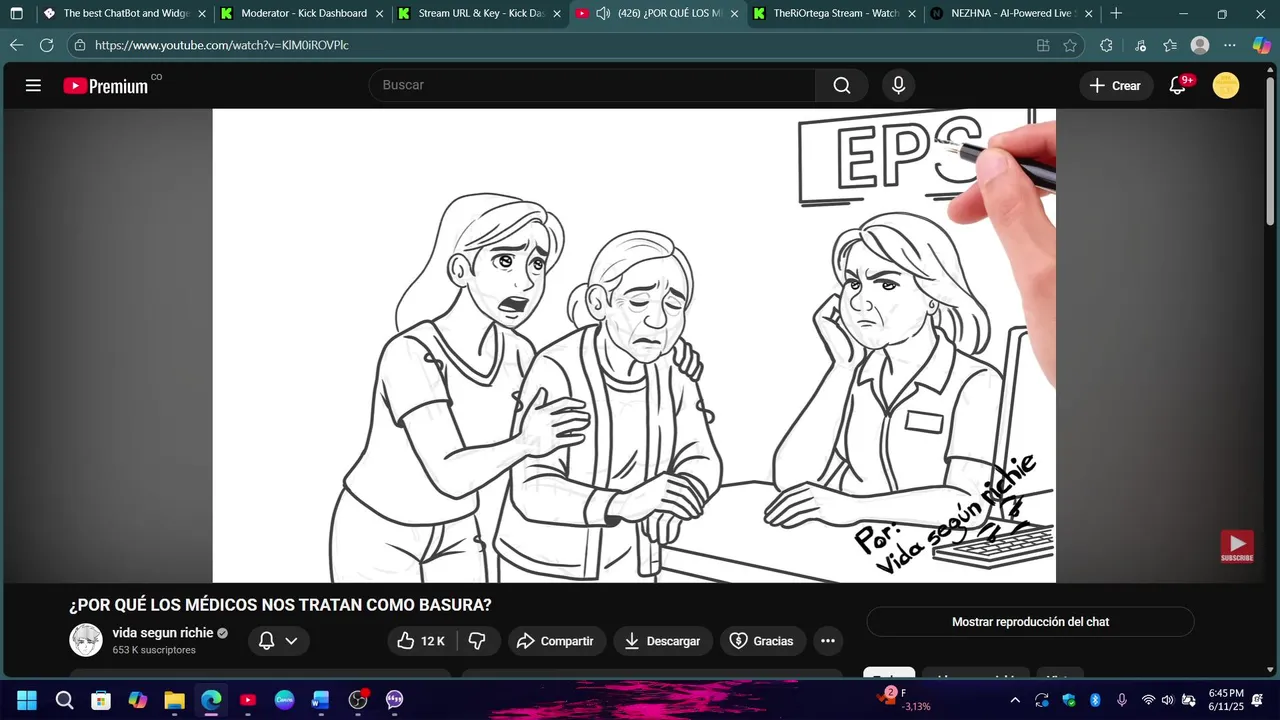The width and height of the screenshot is (1280, 720).
Task: Open split screen / apps icon in address bar
Action: (x=1043, y=45)
